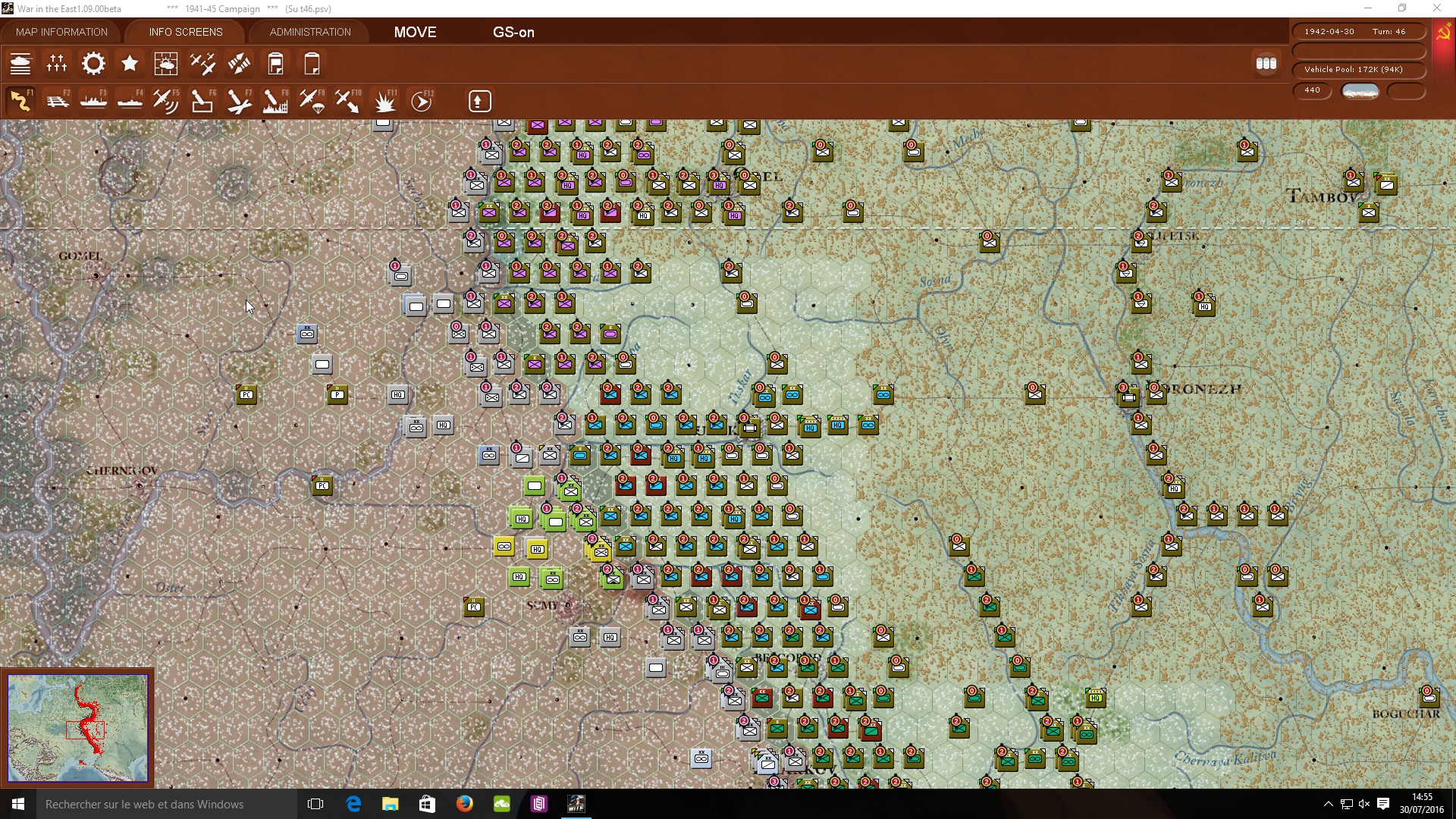Select F2 rail move mode

57,101
